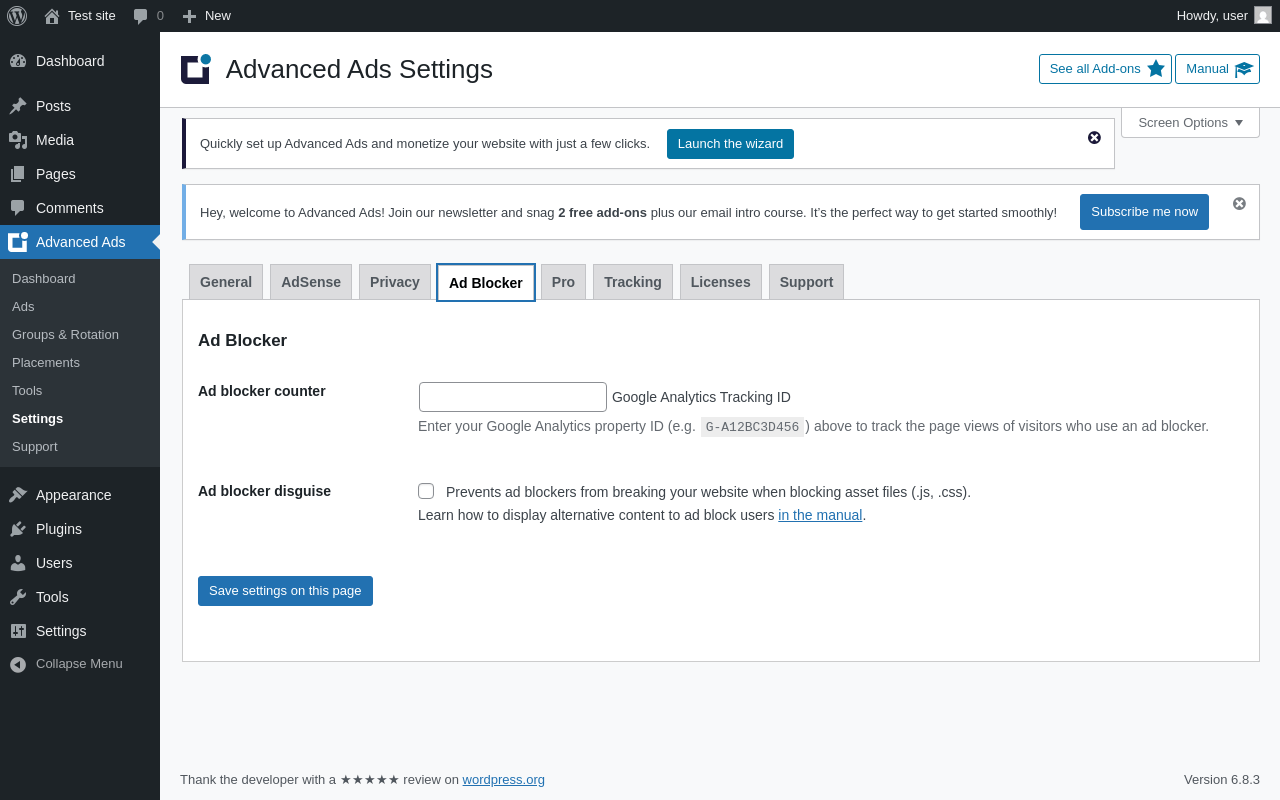Launch the setup wizard
The image size is (1280, 800).
(730, 144)
